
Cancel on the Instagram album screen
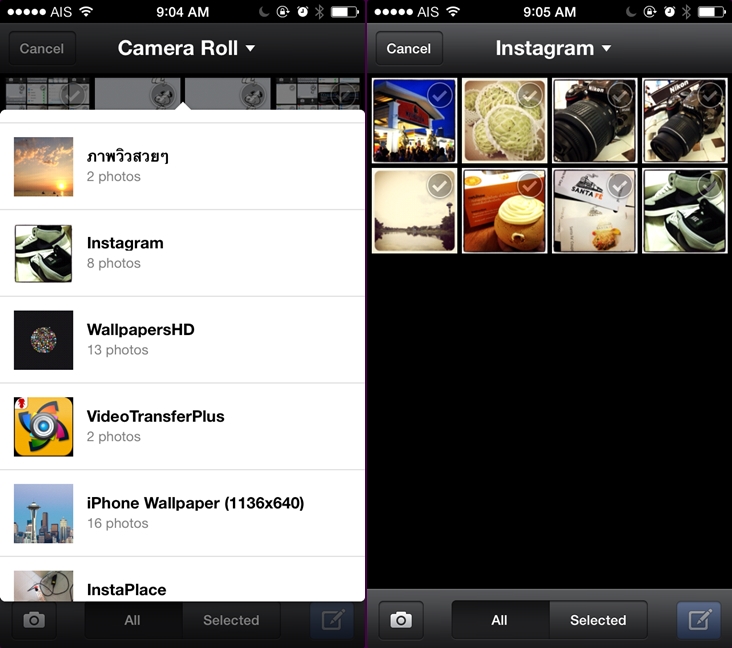click(409, 48)
